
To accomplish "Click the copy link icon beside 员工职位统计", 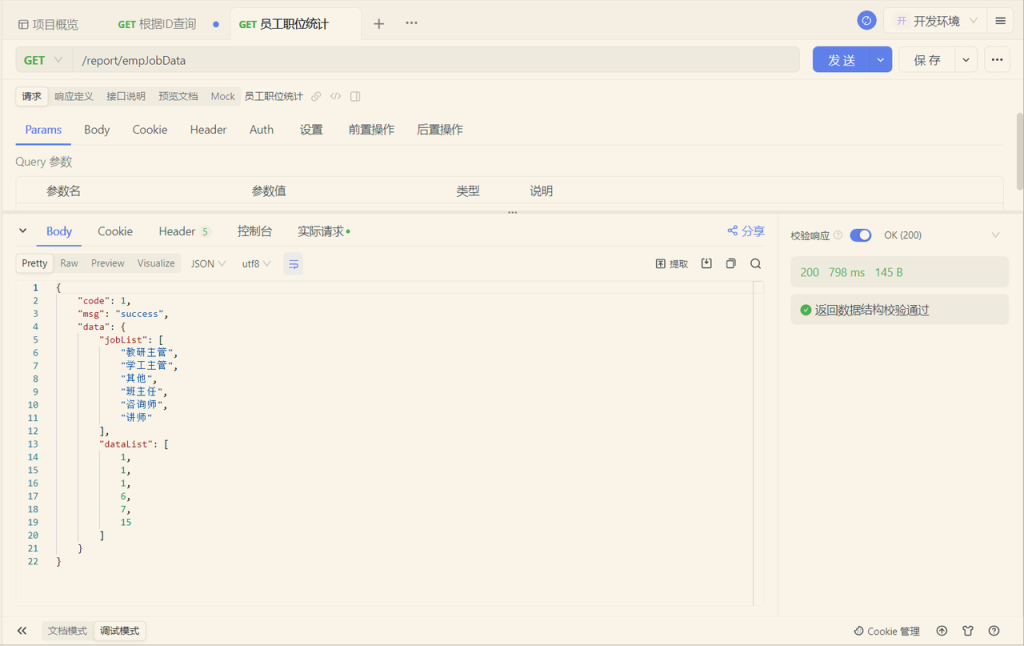I will point(316,97).
